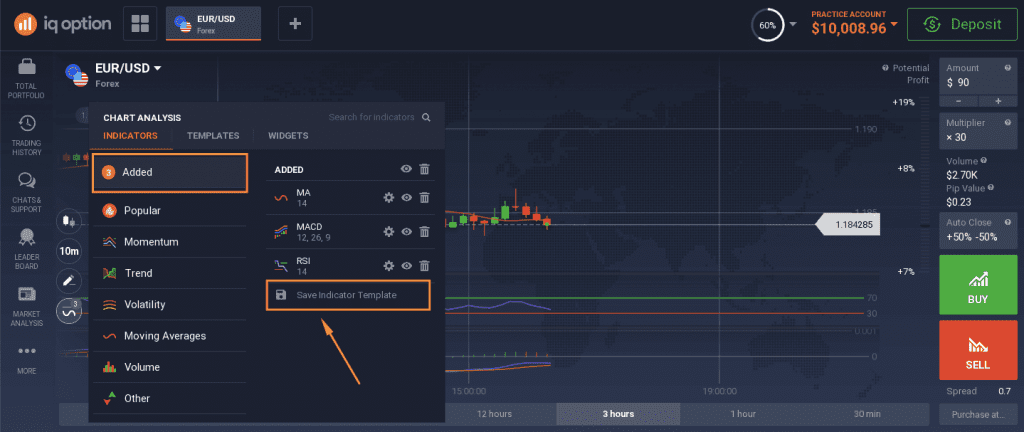Click the 1.184285 price label
Image resolution: width=1024 pixels, height=432 pixels.
[x=847, y=225]
